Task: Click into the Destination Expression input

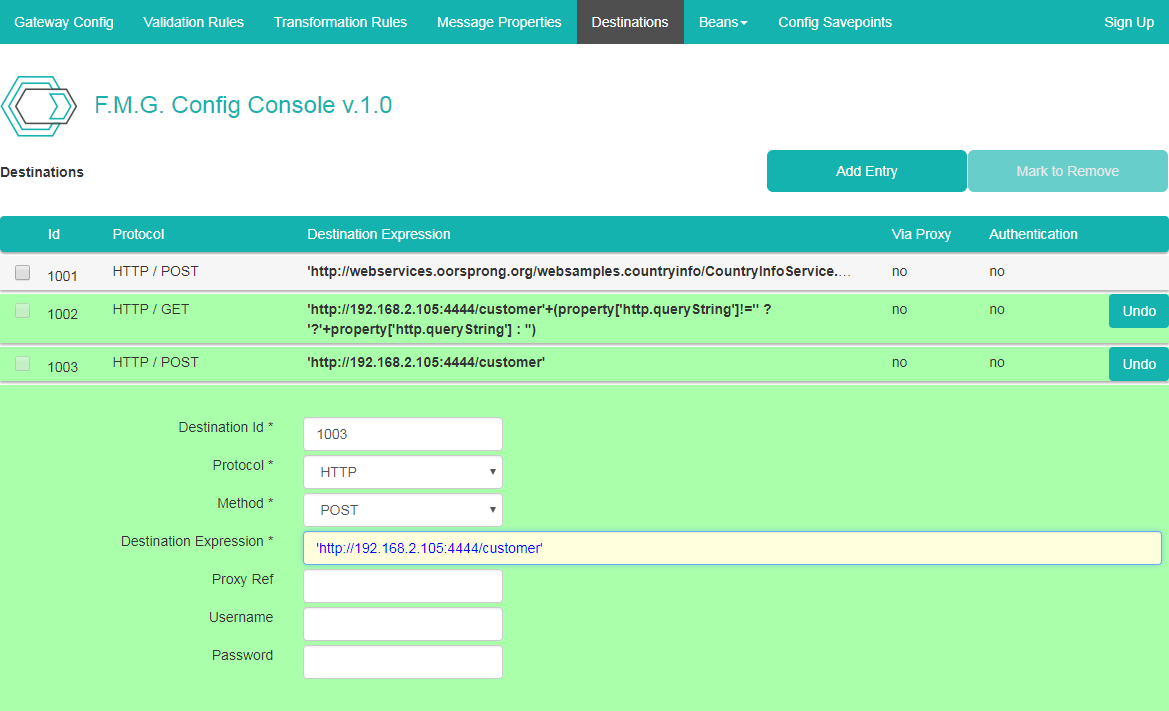Action: 731,548
